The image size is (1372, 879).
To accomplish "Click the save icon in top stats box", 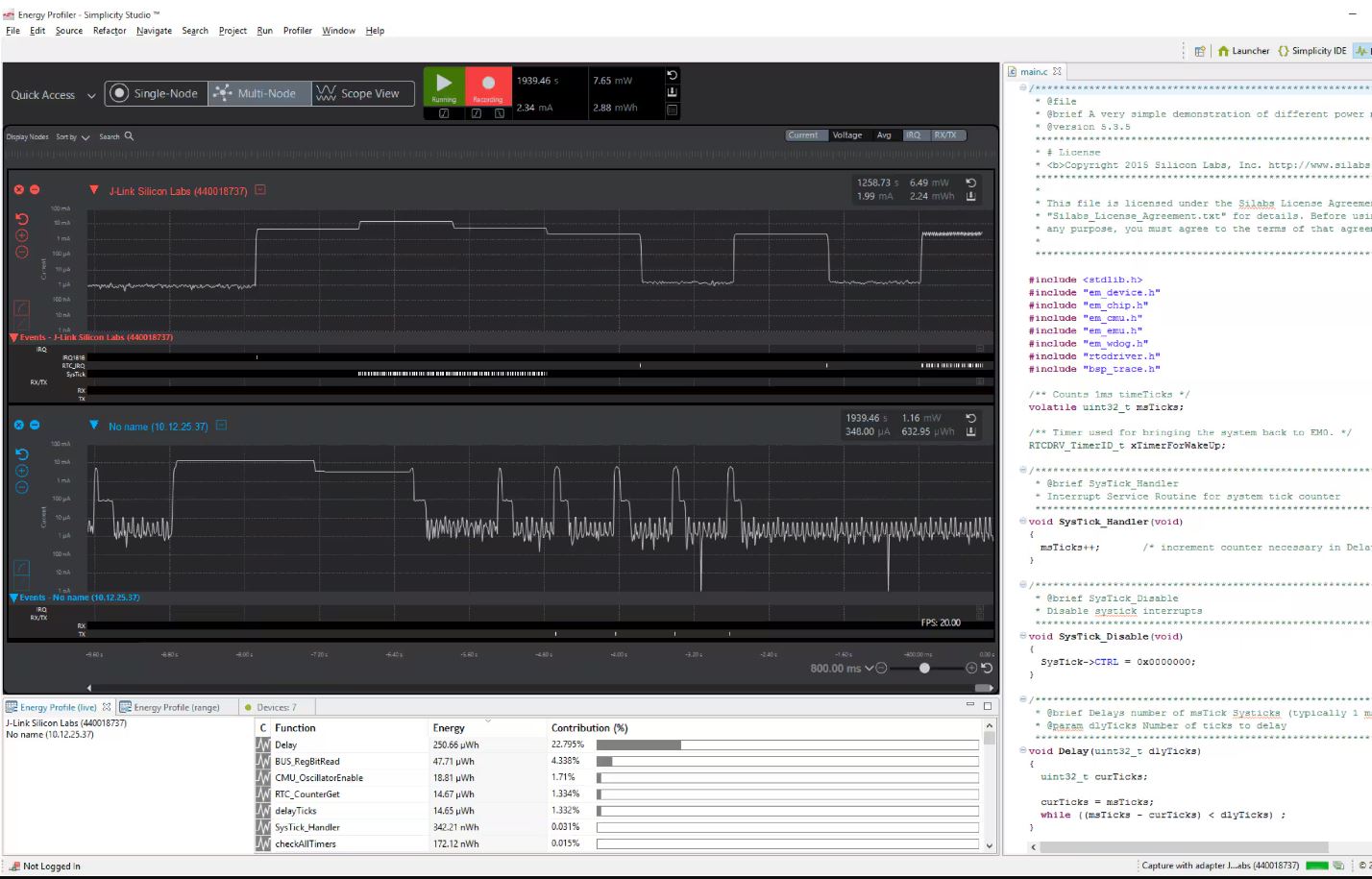I will tap(672, 92).
